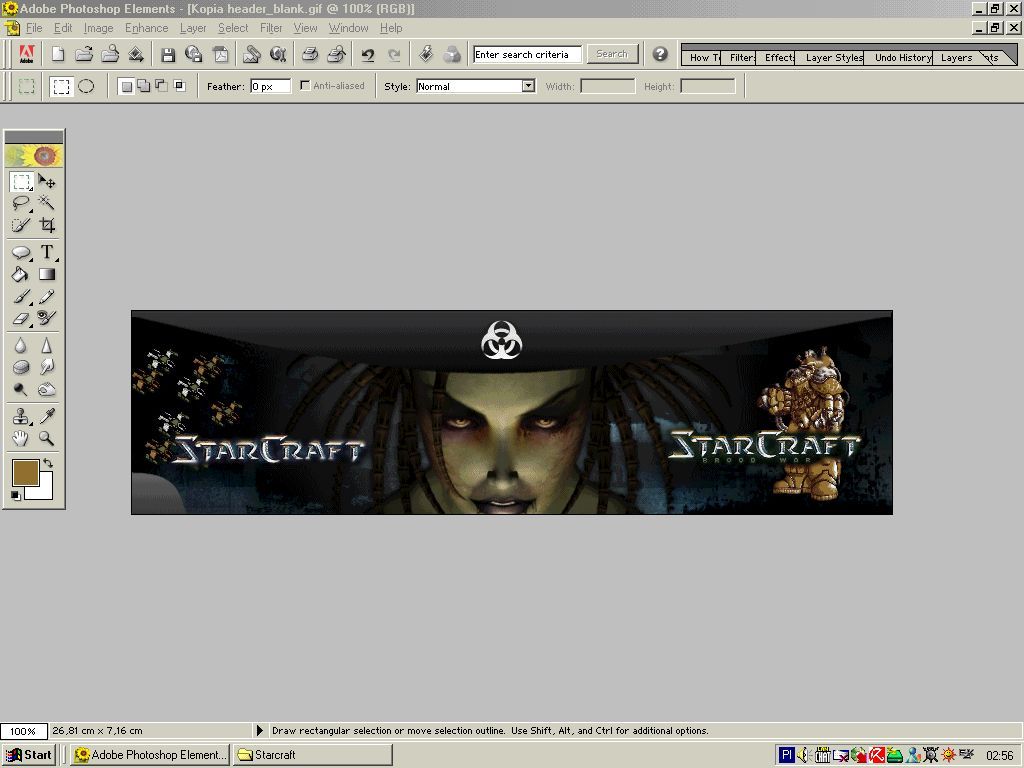Choose the Elliptical Marquee shape option
The height and width of the screenshot is (768, 1024).
87,86
